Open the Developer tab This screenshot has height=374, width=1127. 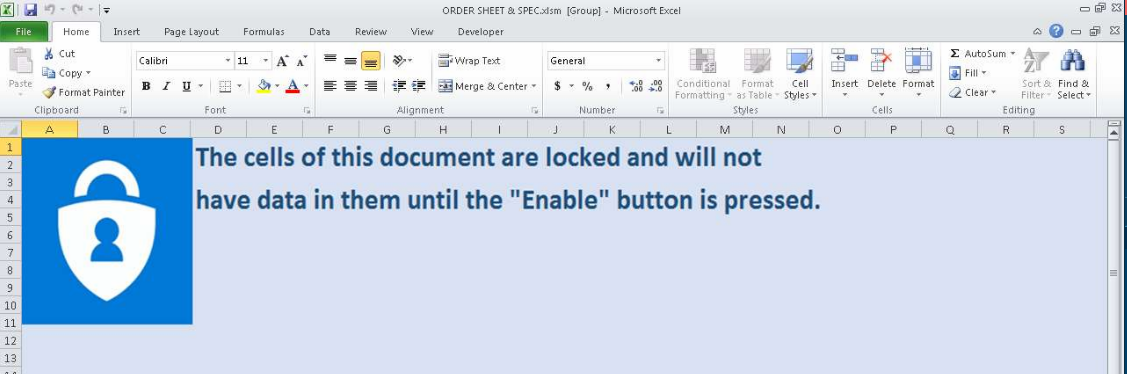click(x=481, y=32)
